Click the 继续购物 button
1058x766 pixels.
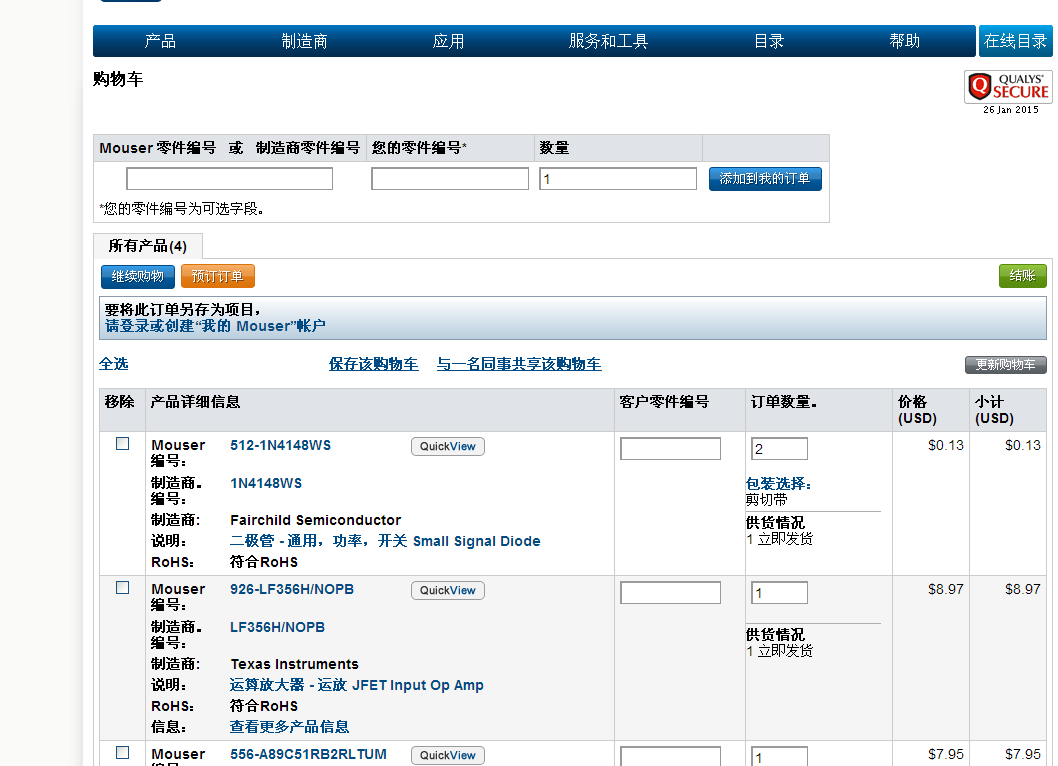[138, 276]
